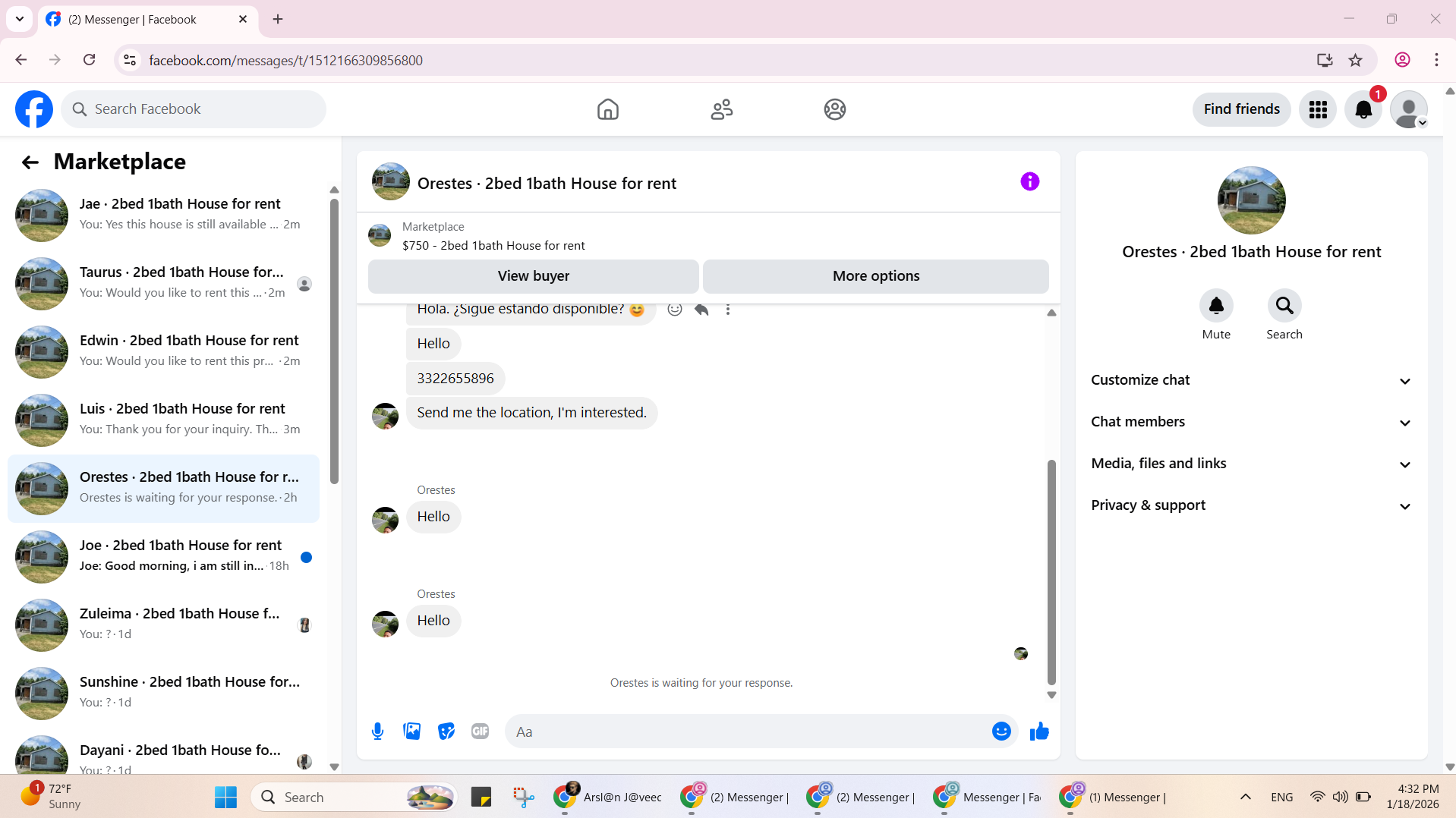Open the Facebook home logo
The image size is (1456, 818).
pos(34,109)
